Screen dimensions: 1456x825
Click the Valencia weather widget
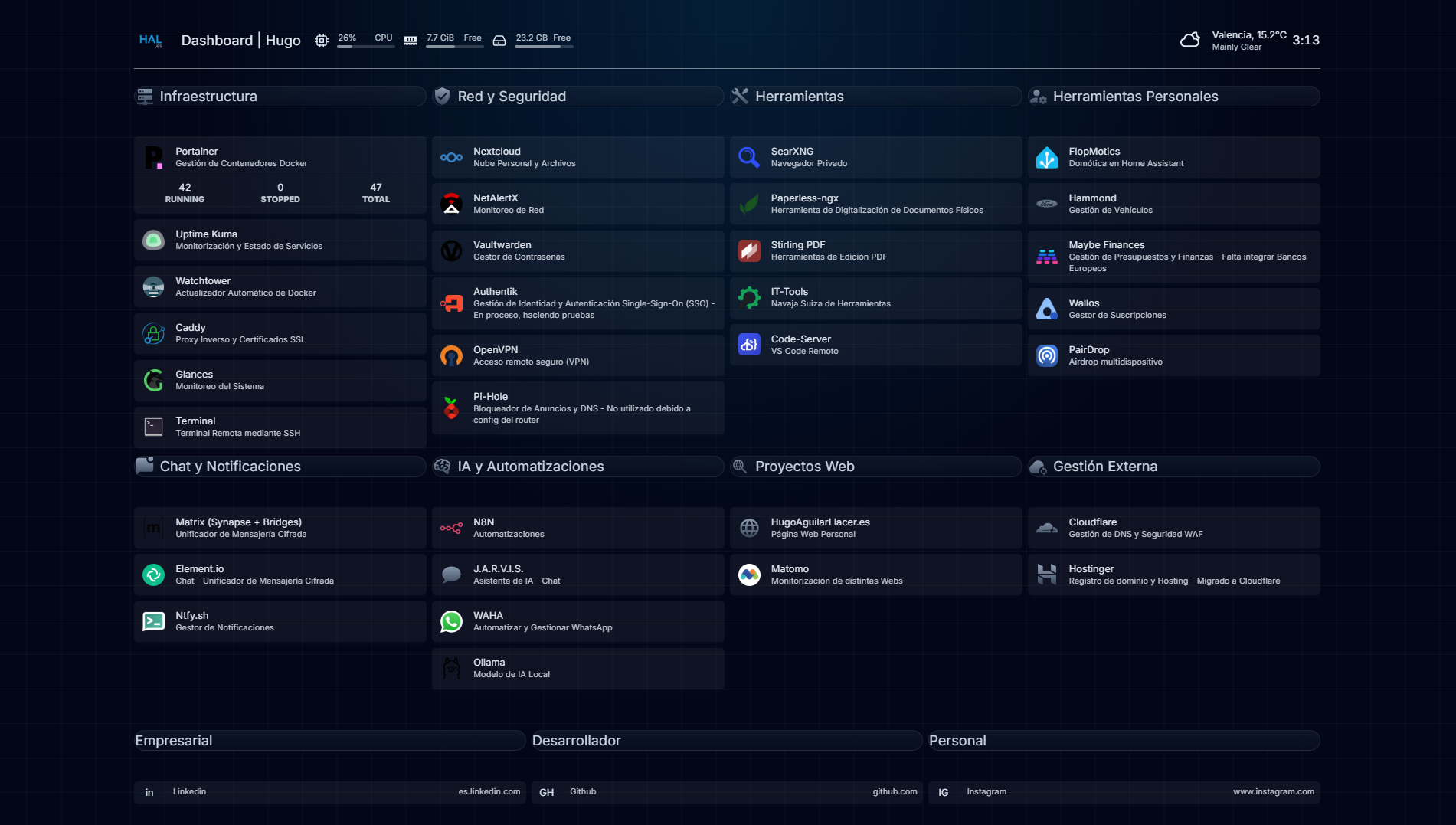tap(1234, 41)
